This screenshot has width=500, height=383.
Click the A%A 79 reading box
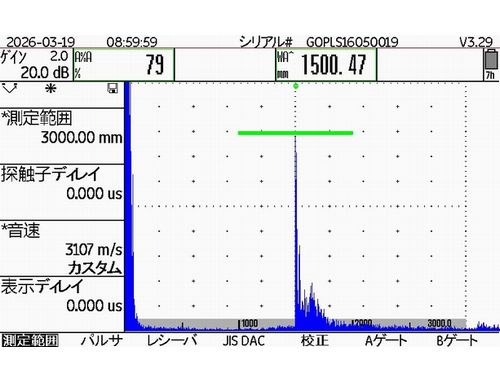tap(124, 65)
